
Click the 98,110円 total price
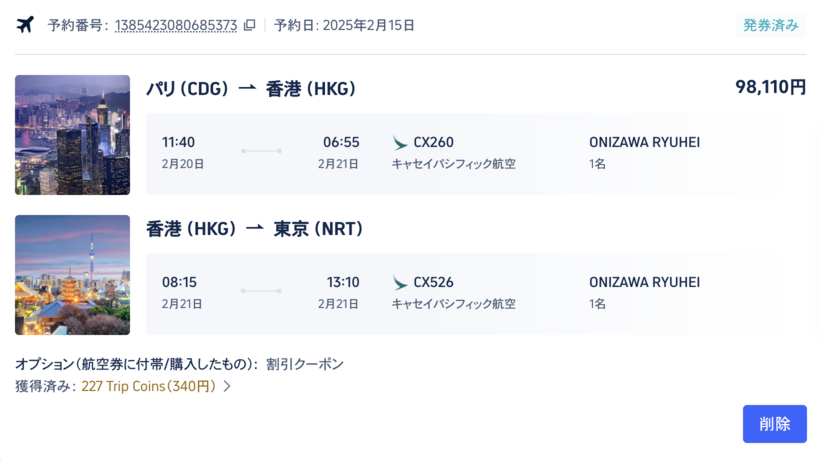pyautogui.click(x=770, y=87)
